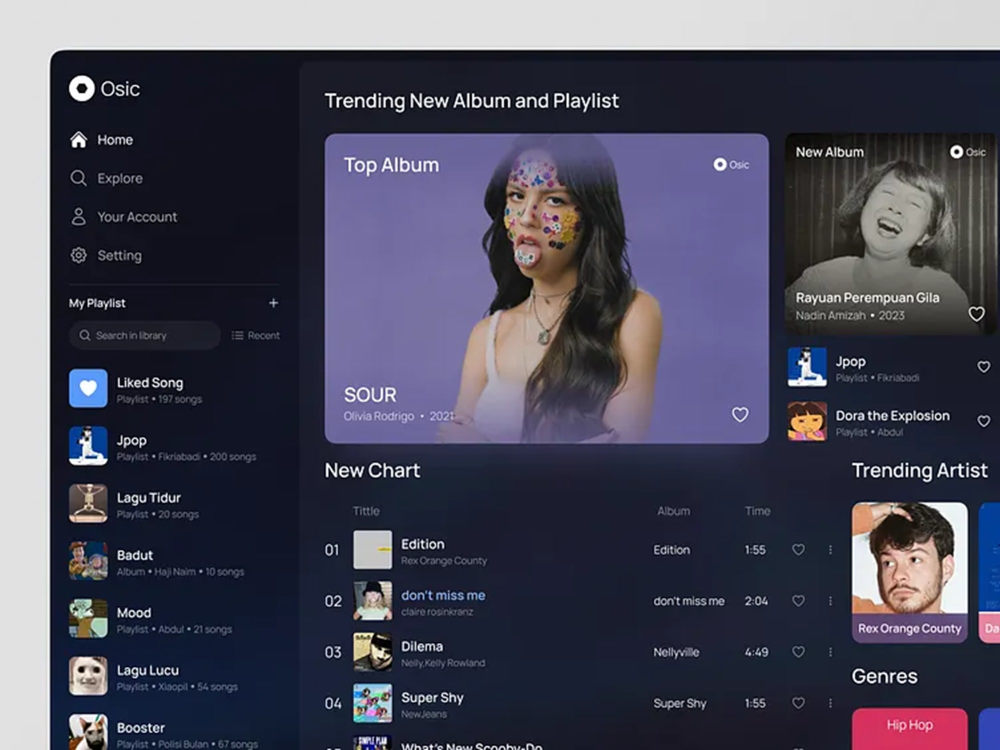Like the don't miss me track
Viewport: 1000px width, 750px height.
pyautogui.click(x=798, y=601)
